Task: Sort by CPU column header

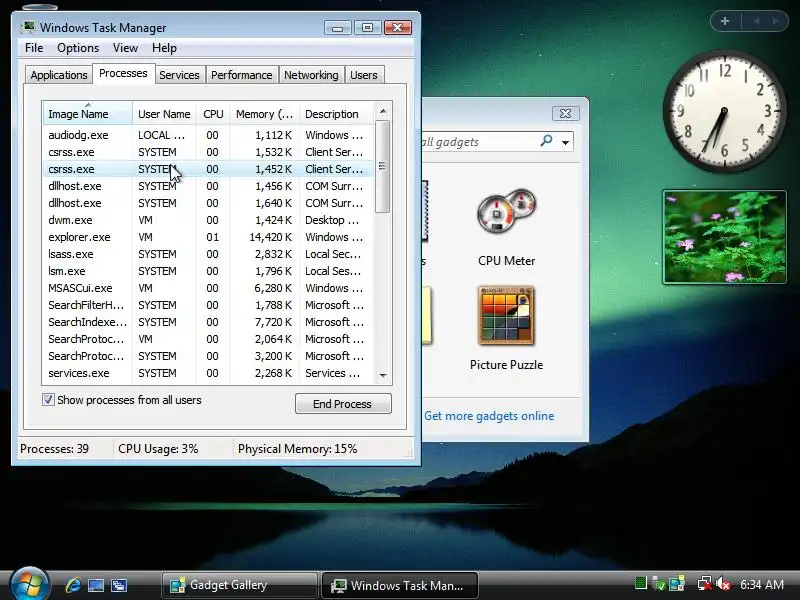Action: [x=213, y=114]
